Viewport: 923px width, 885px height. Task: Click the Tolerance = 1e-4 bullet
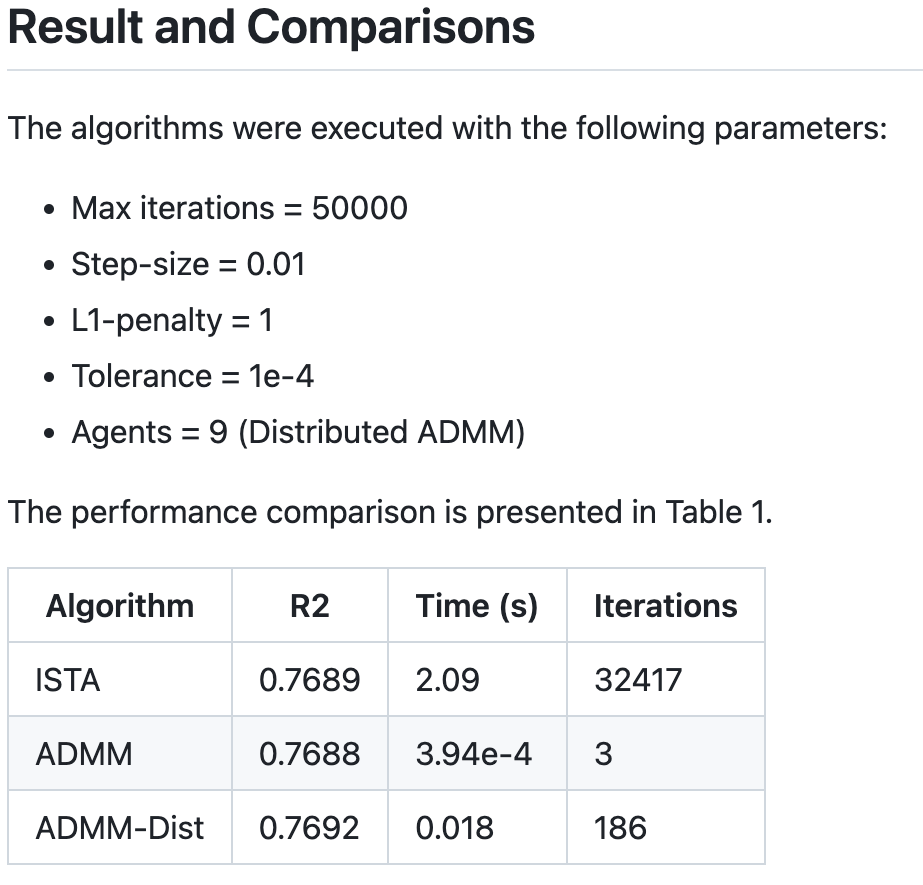pyautogui.click(x=192, y=376)
